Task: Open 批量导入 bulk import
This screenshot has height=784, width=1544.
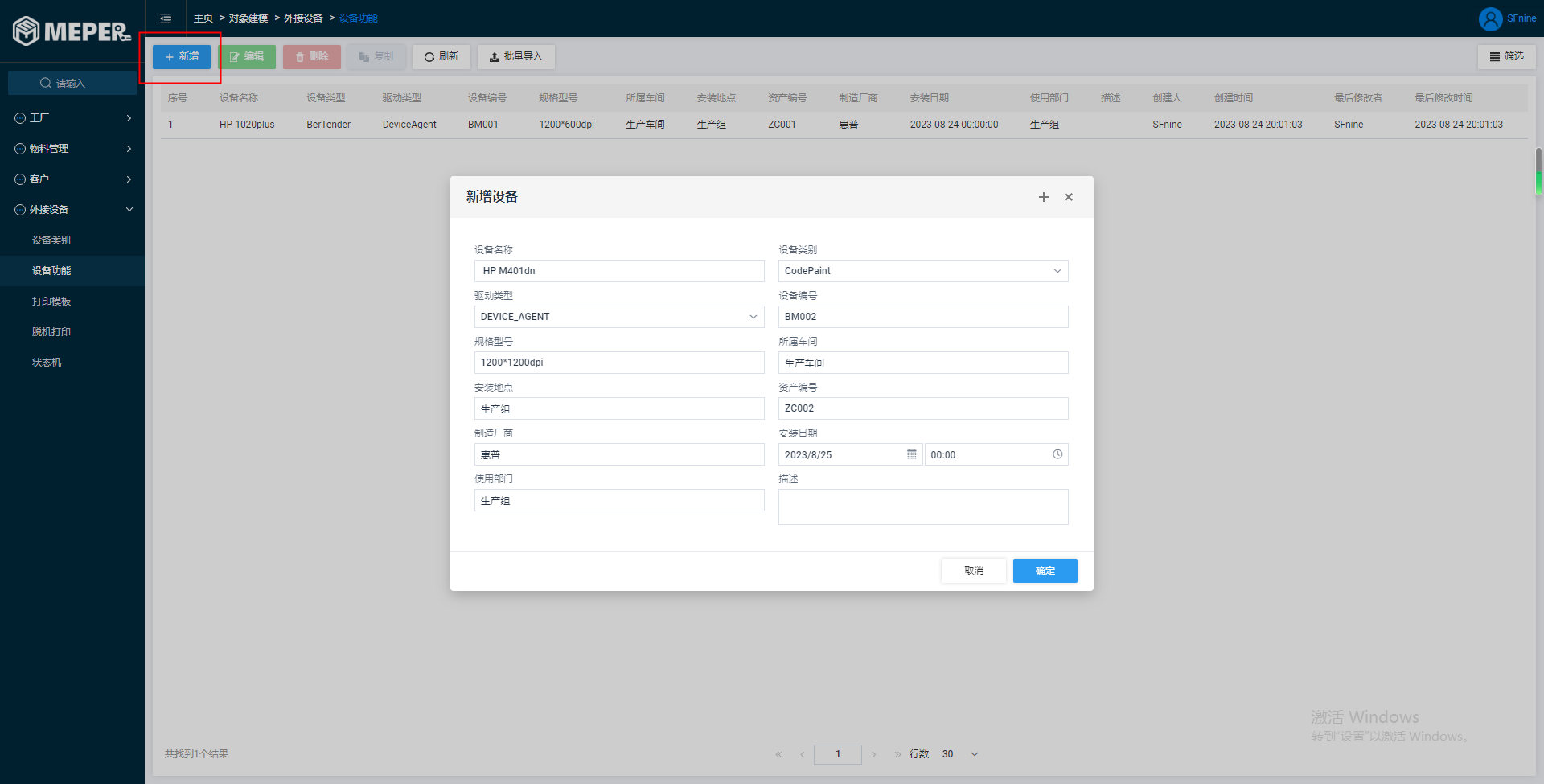Action: (516, 56)
